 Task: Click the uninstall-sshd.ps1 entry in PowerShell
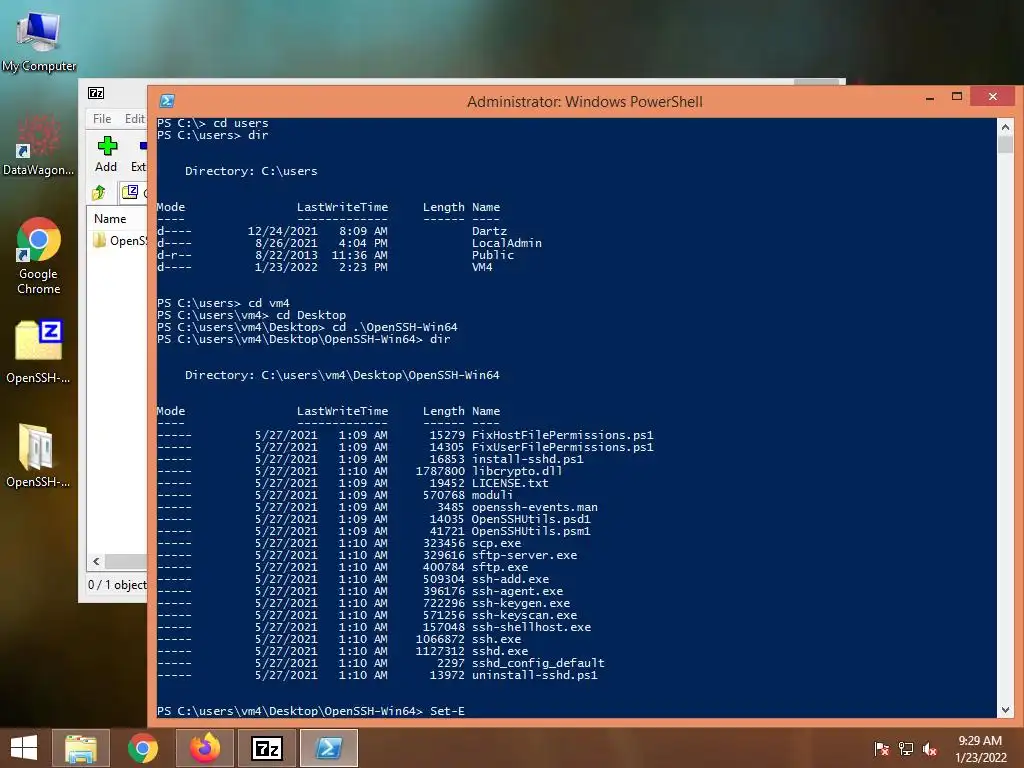pyautogui.click(x=534, y=675)
